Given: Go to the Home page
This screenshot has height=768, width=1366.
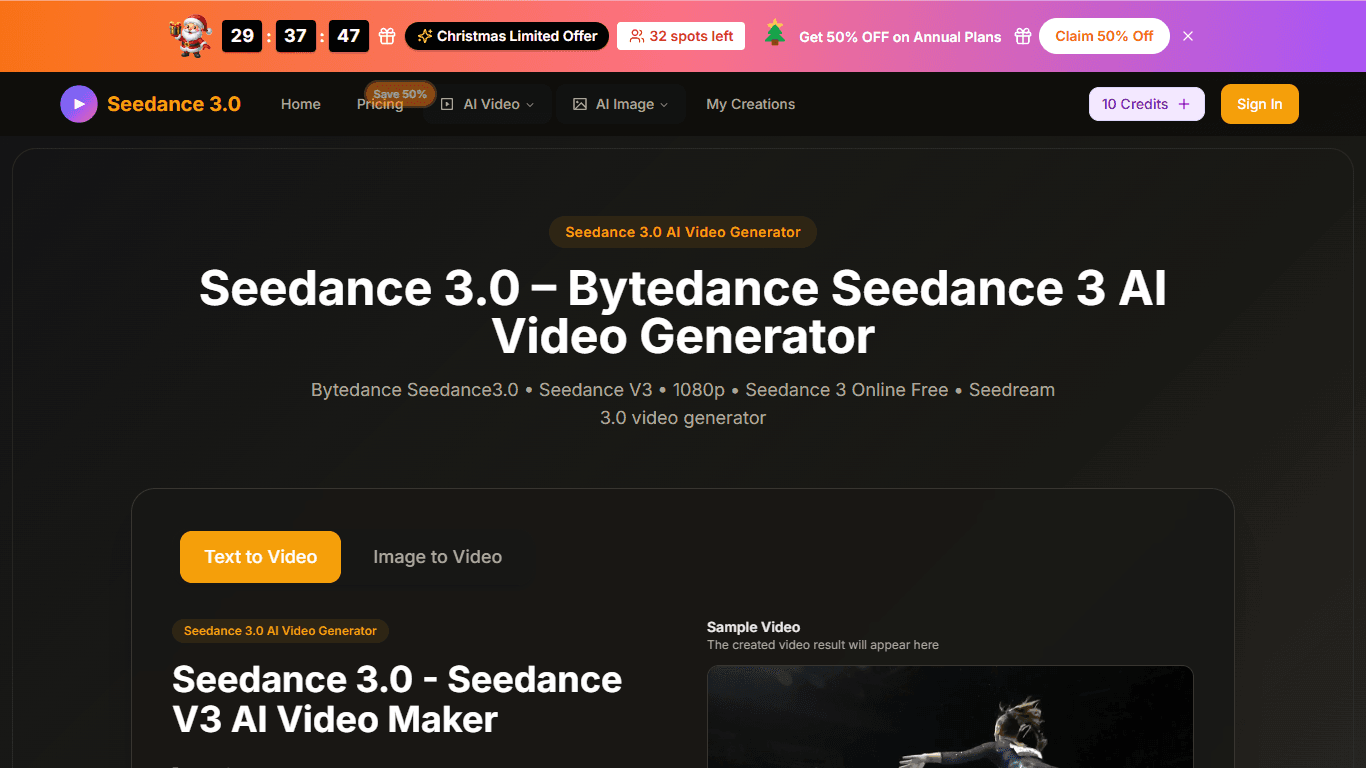Looking at the screenshot, I should (x=301, y=104).
